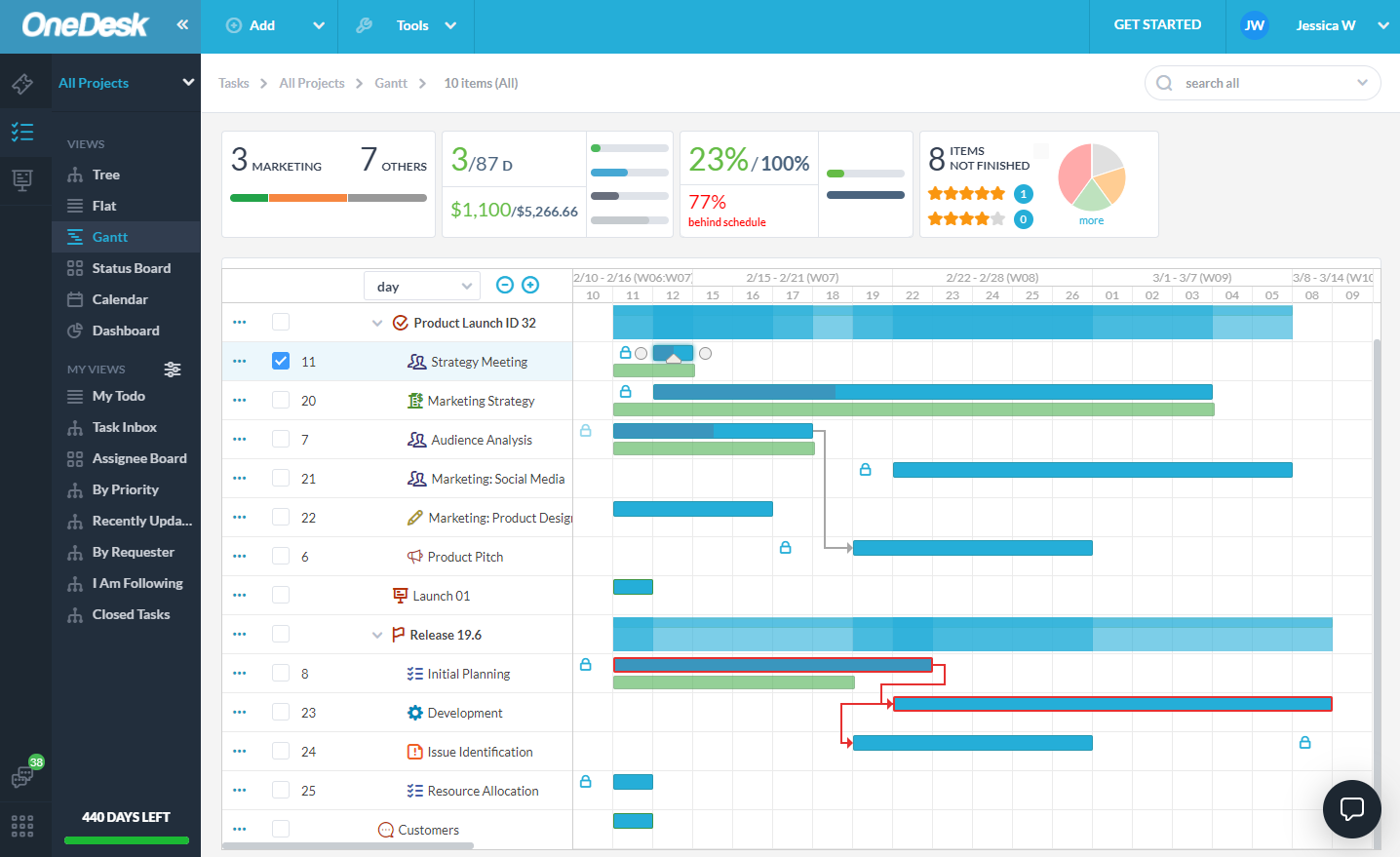This screenshot has height=857, width=1400.
Task: Click the JW user avatar
Action: (x=1255, y=25)
